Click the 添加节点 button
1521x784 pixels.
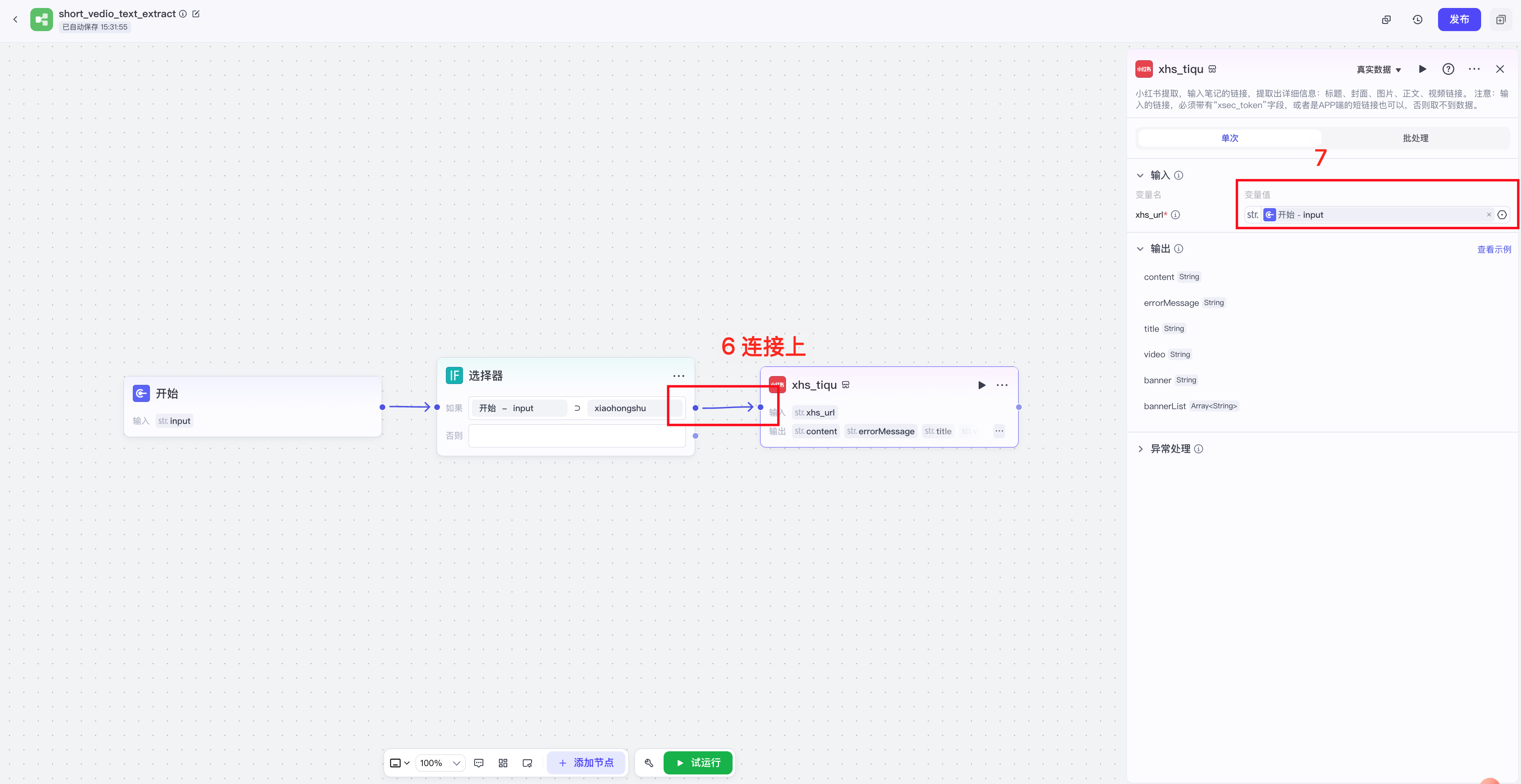(586, 763)
